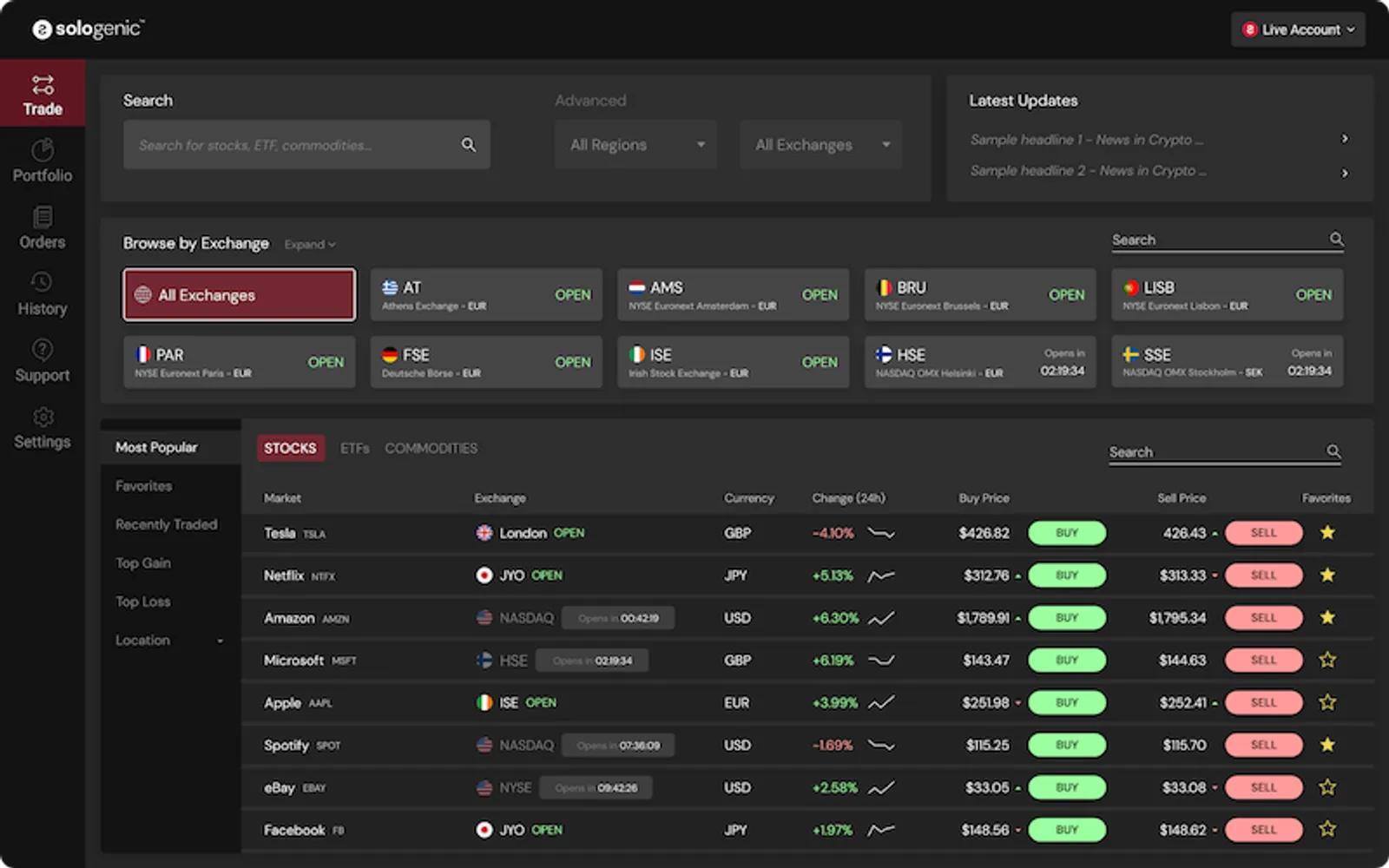Select the LISB Euronext Lisbon card

[1228, 294]
